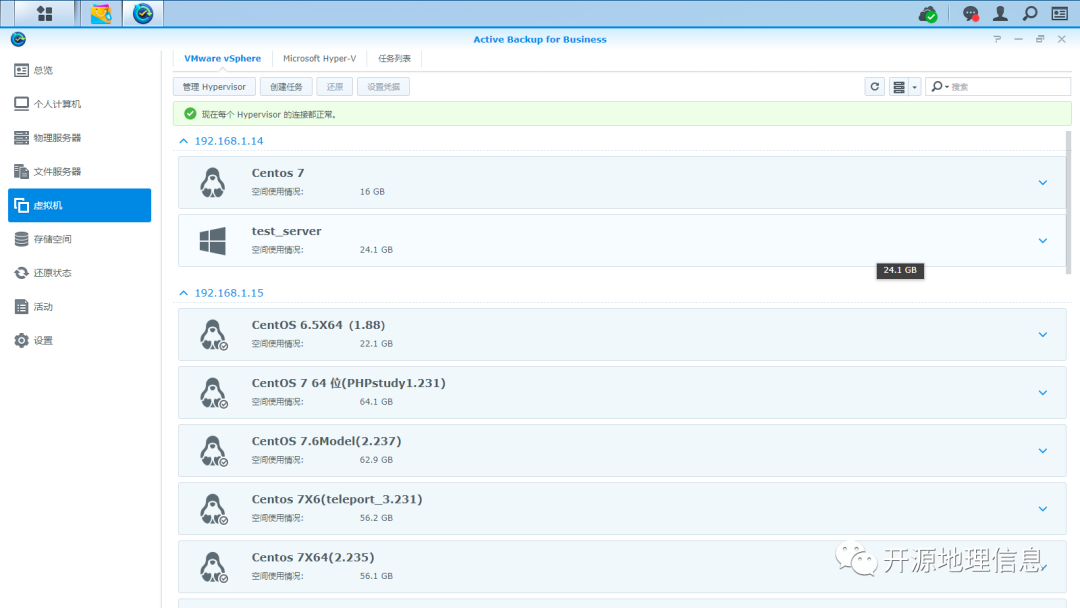The image size is (1080, 608).
Task: Select CentOS 6.5X64 (1.88) name
Action: point(318,325)
